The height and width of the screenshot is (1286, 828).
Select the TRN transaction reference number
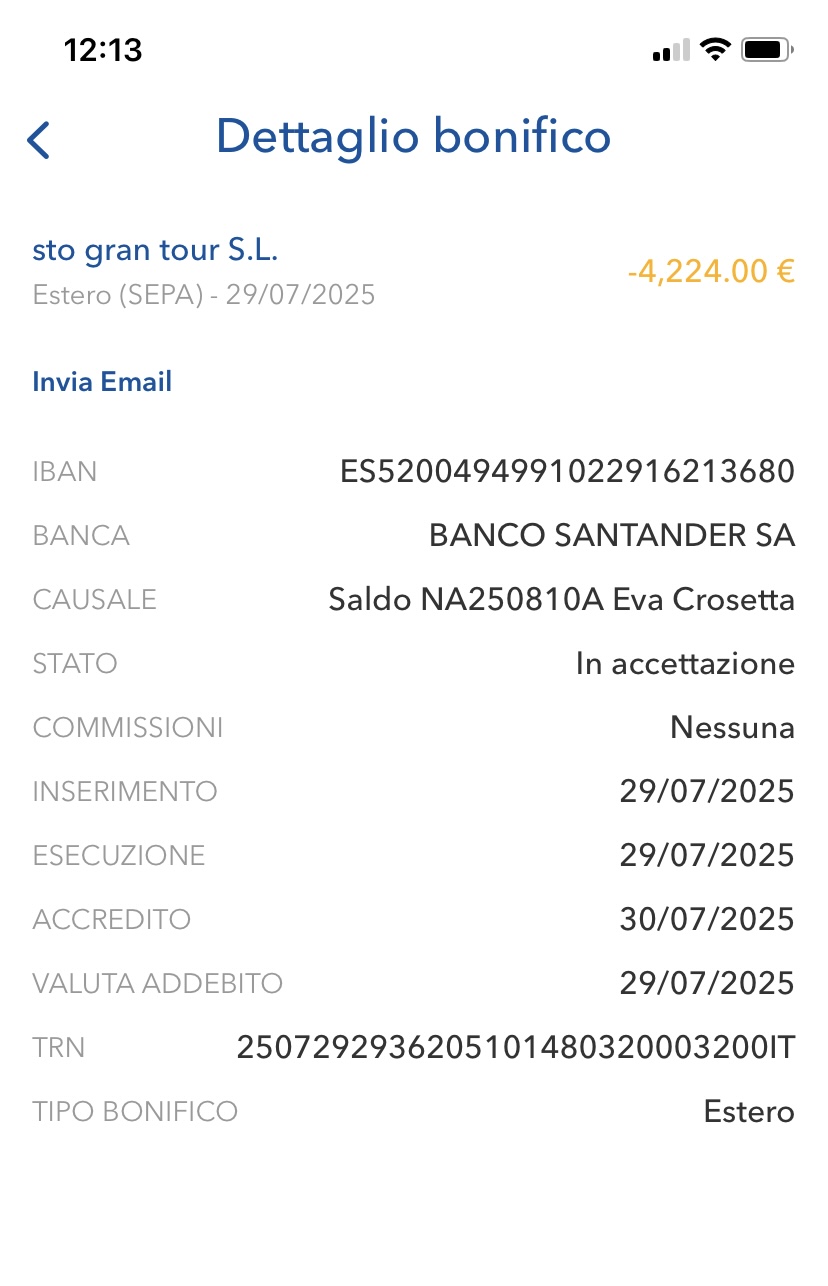click(x=516, y=1048)
